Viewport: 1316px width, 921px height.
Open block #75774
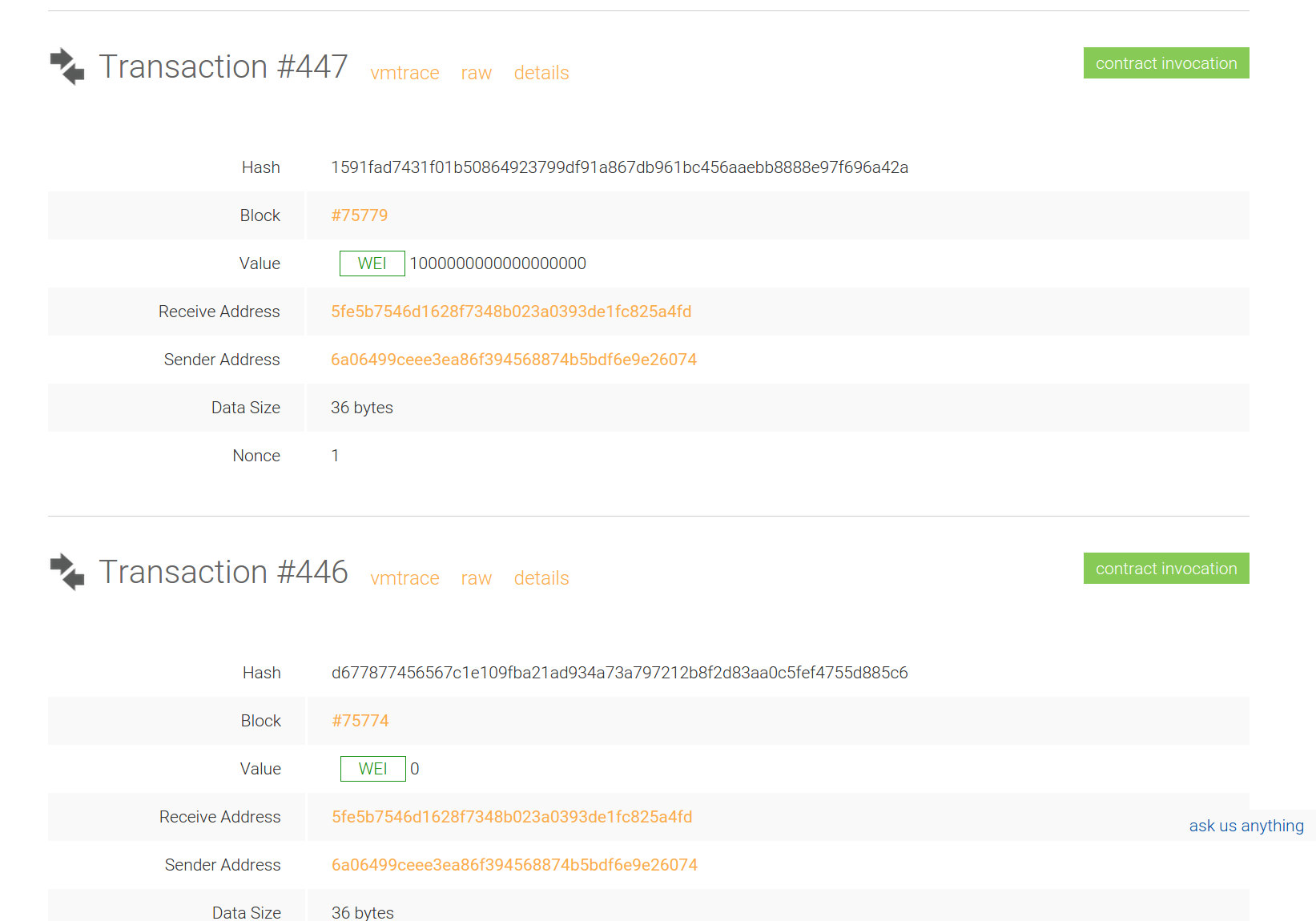360,720
